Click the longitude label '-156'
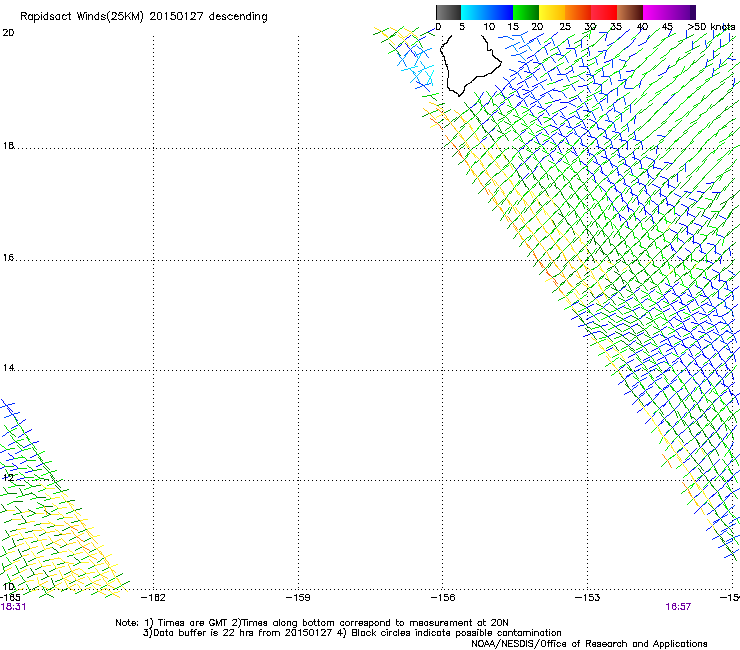The width and height of the screenshot is (740, 650). (x=443, y=598)
